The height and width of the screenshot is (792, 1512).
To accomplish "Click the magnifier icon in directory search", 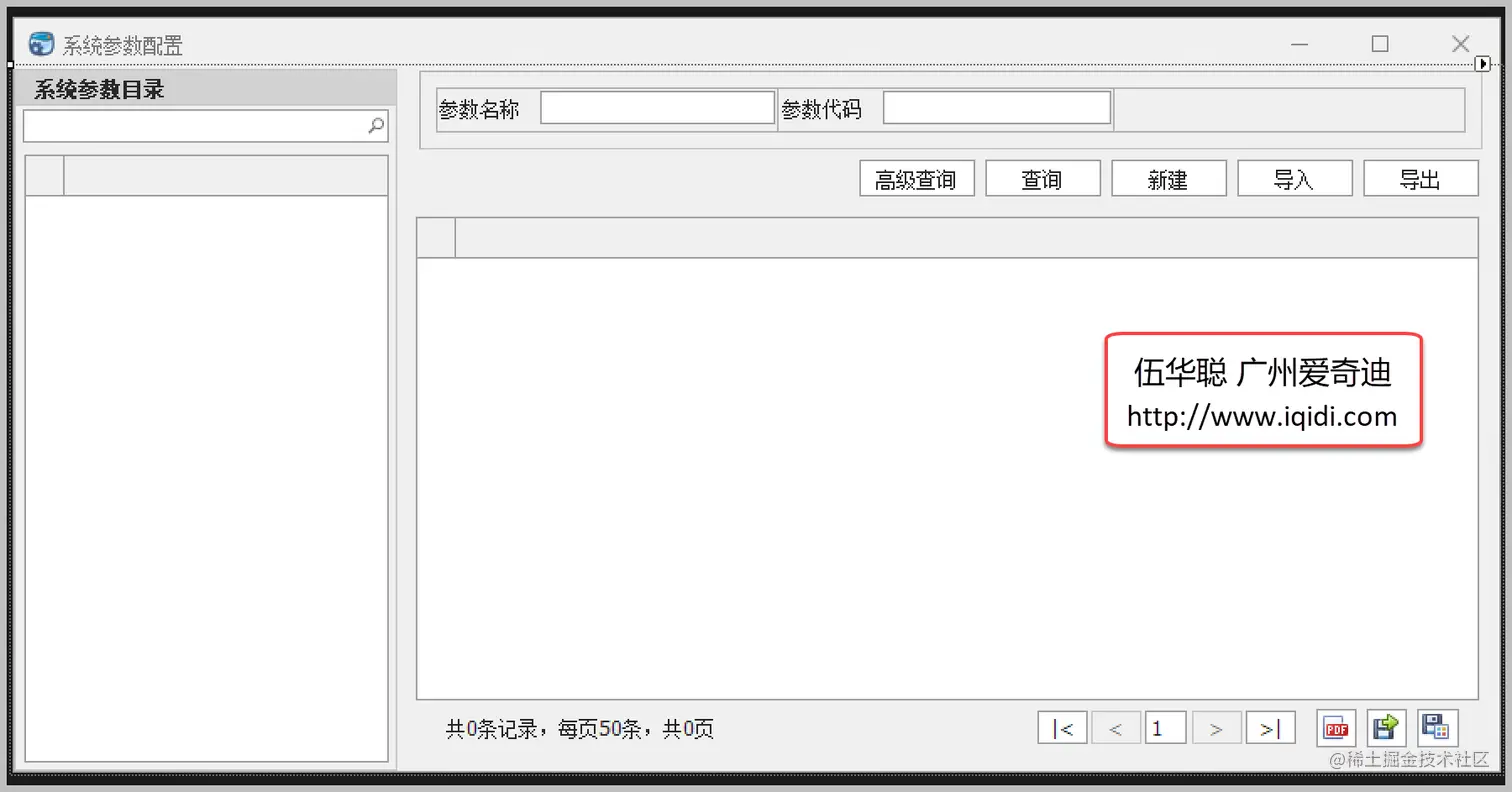I will click(376, 126).
